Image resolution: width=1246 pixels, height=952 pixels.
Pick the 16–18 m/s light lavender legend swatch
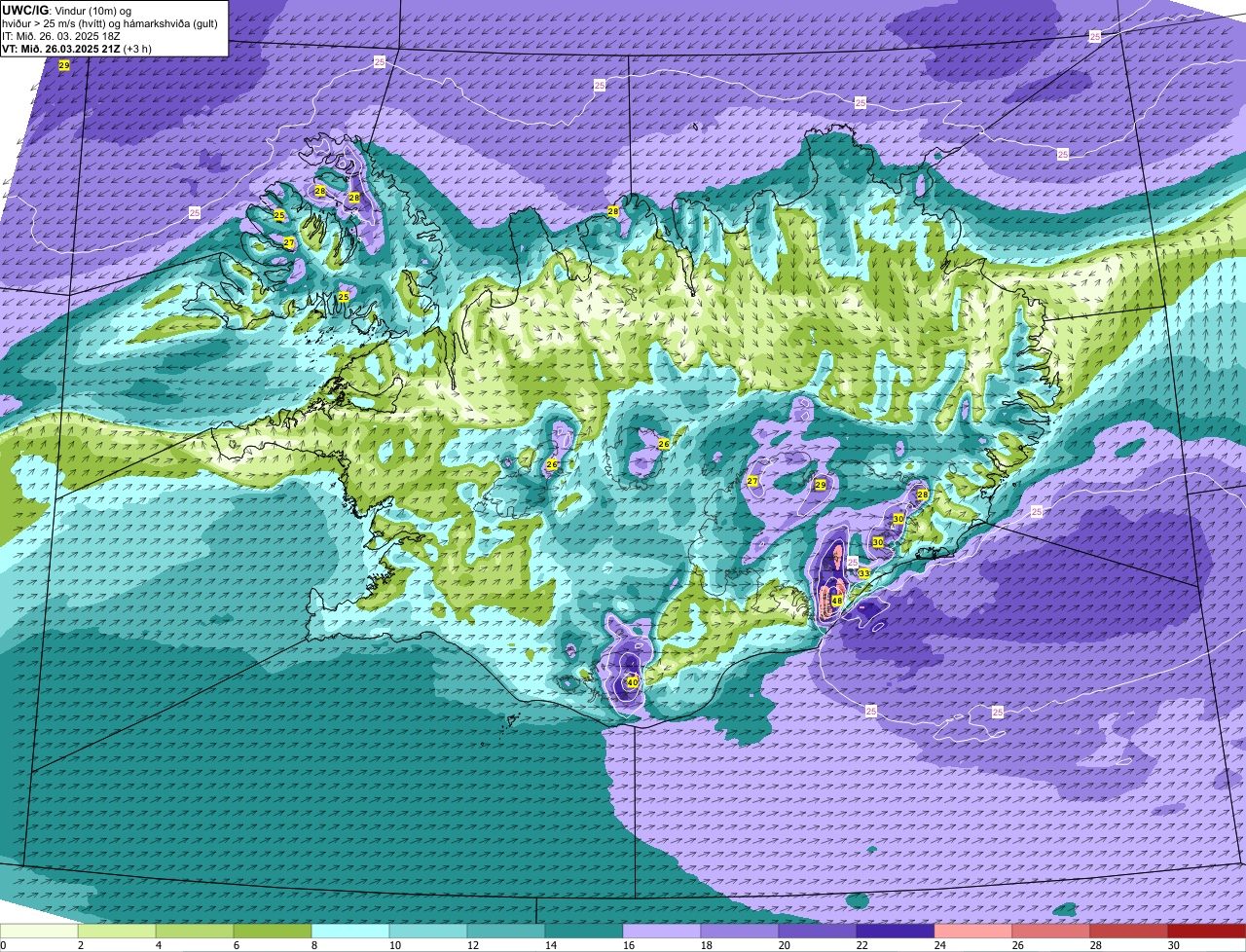coord(662,931)
